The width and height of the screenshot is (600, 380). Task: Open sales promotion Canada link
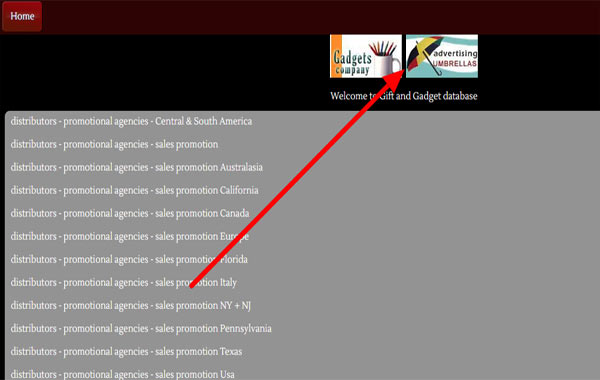(x=130, y=213)
